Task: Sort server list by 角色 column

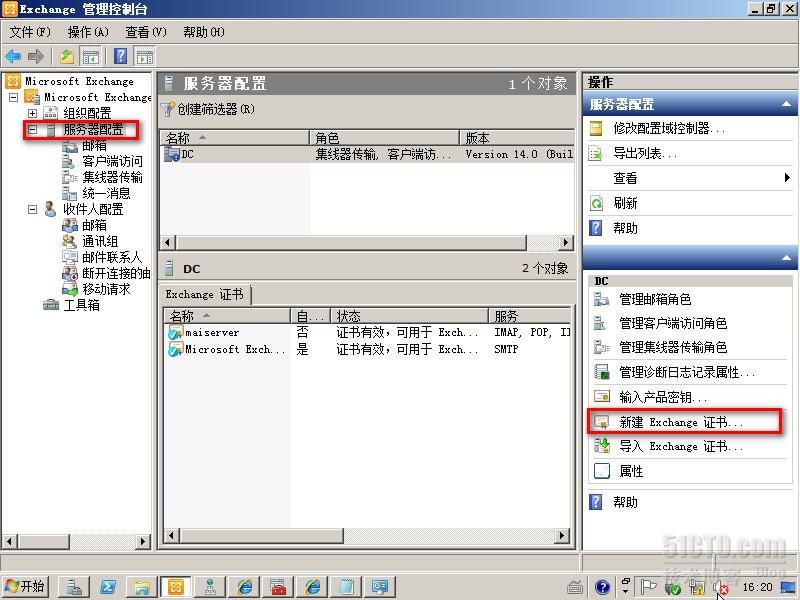Action: coord(384,138)
